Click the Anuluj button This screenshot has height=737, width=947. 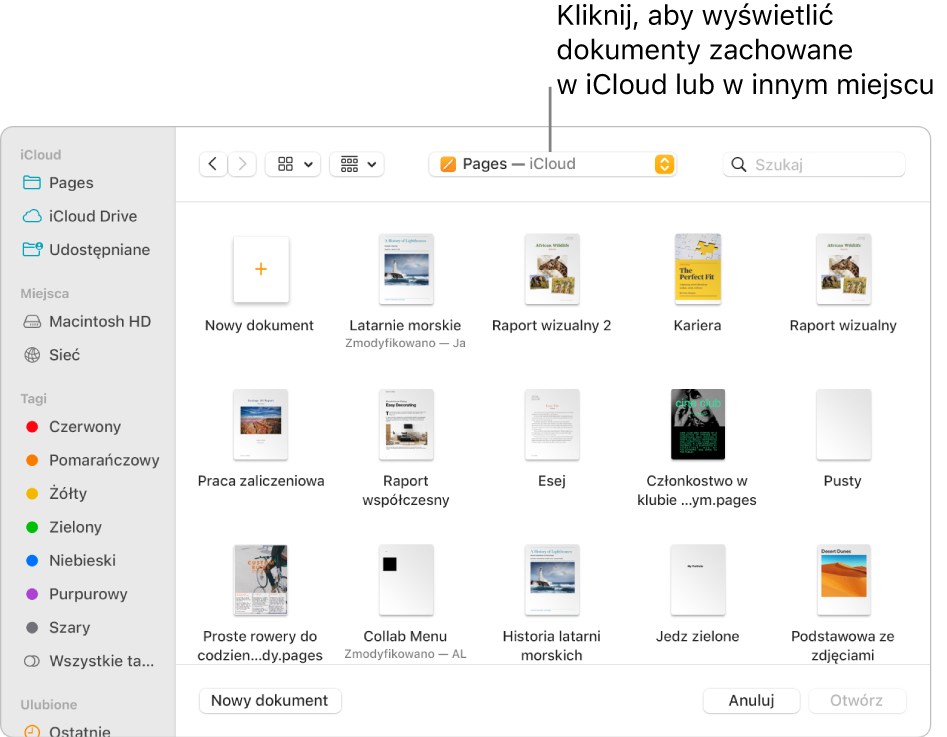click(x=751, y=701)
